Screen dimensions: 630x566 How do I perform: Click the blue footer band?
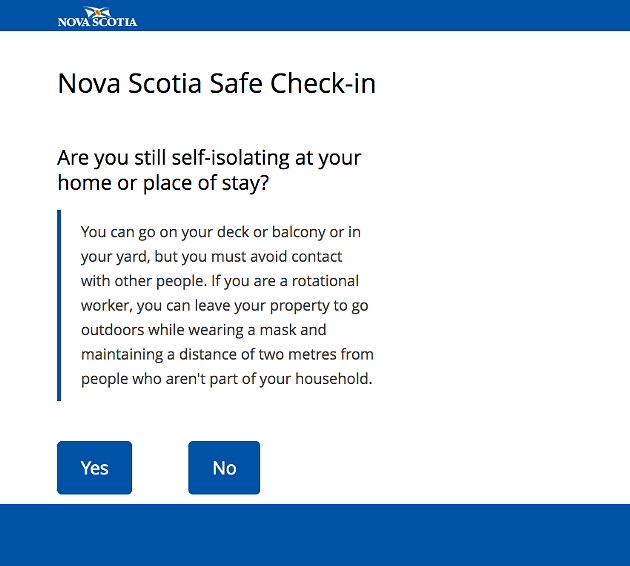(315, 535)
